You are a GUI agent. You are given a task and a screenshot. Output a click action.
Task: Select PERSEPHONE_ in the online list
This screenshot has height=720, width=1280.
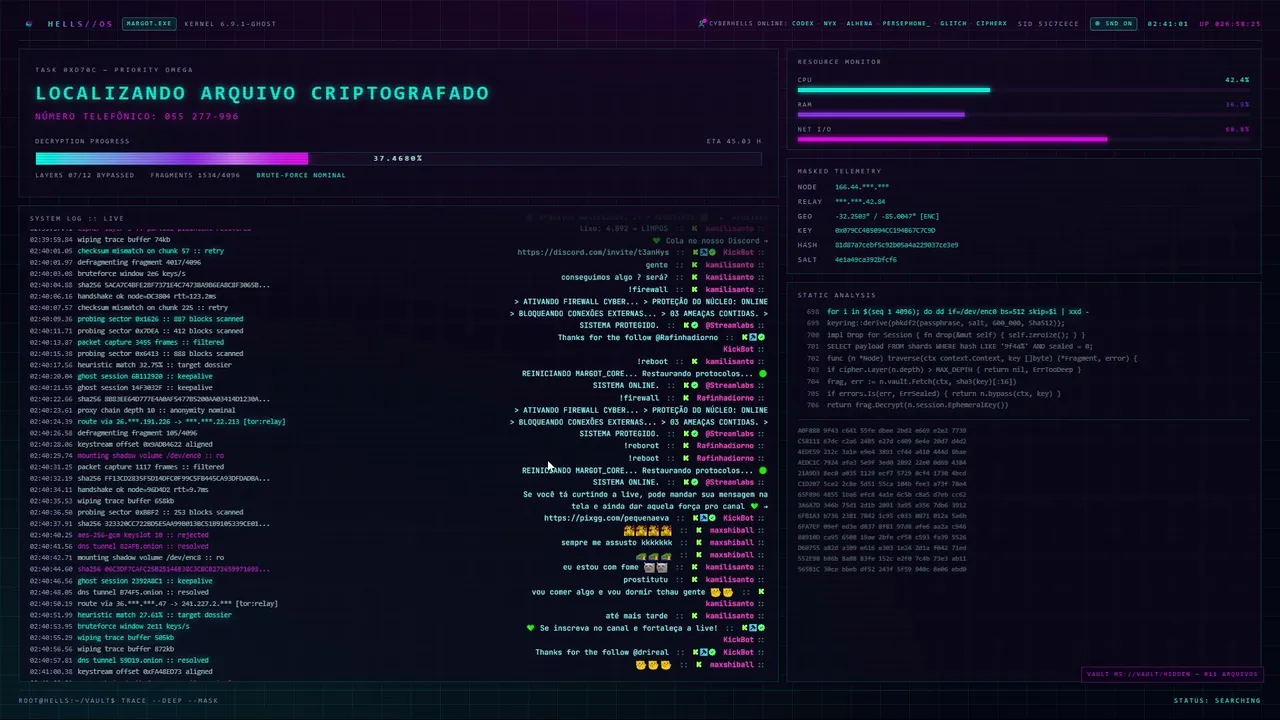coord(906,23)
